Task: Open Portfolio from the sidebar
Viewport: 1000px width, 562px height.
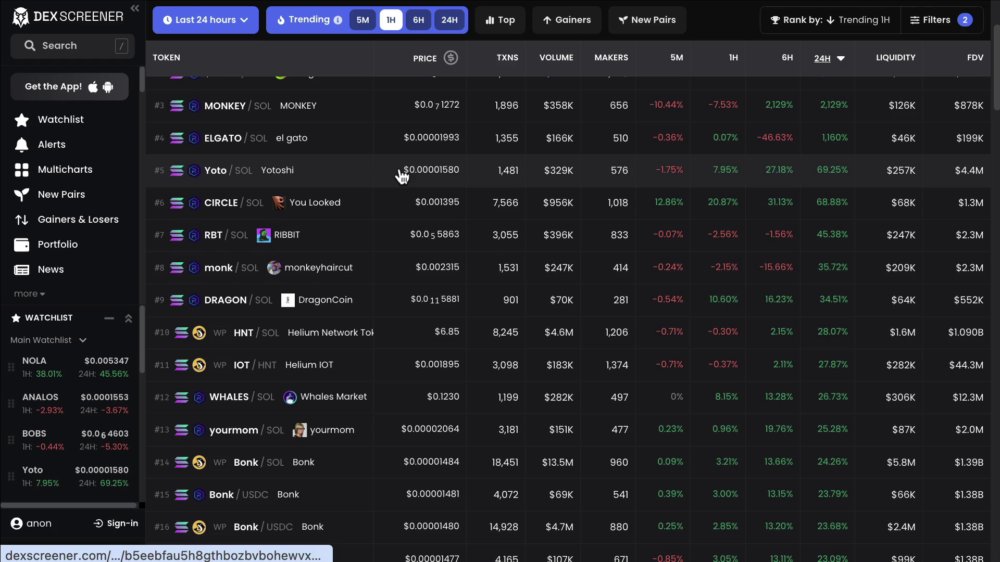Action: pos(57,244)
